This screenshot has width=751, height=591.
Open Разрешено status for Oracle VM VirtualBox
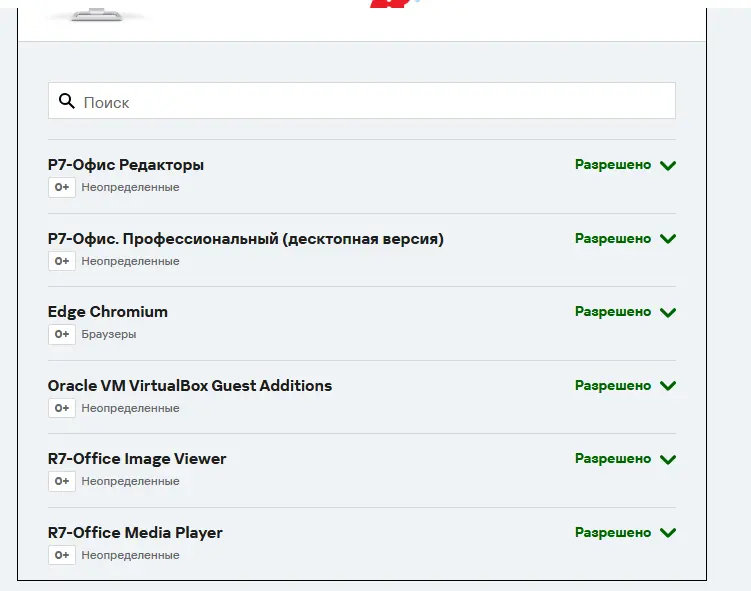(x=613, y=386)
